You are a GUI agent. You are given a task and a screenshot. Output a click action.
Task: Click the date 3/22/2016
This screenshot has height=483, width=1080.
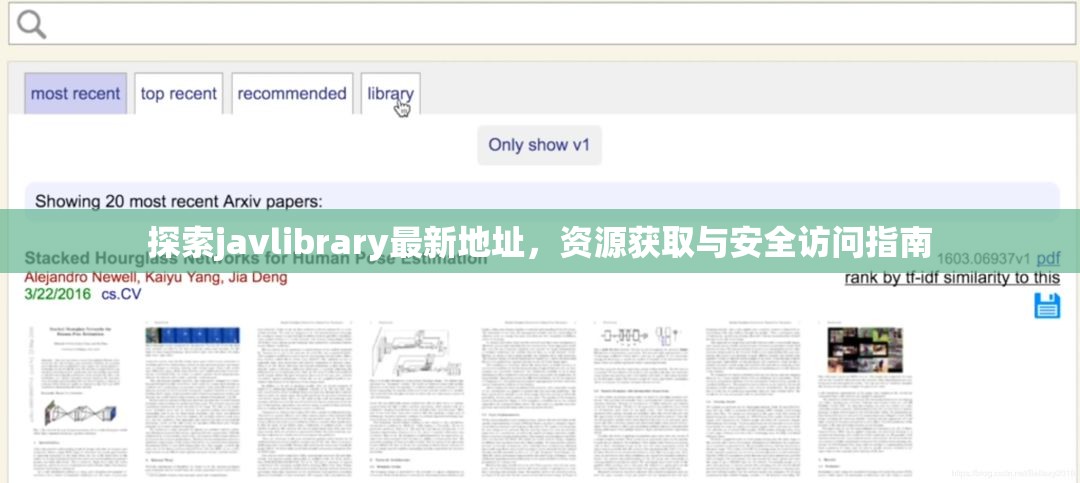click(58, 294)
